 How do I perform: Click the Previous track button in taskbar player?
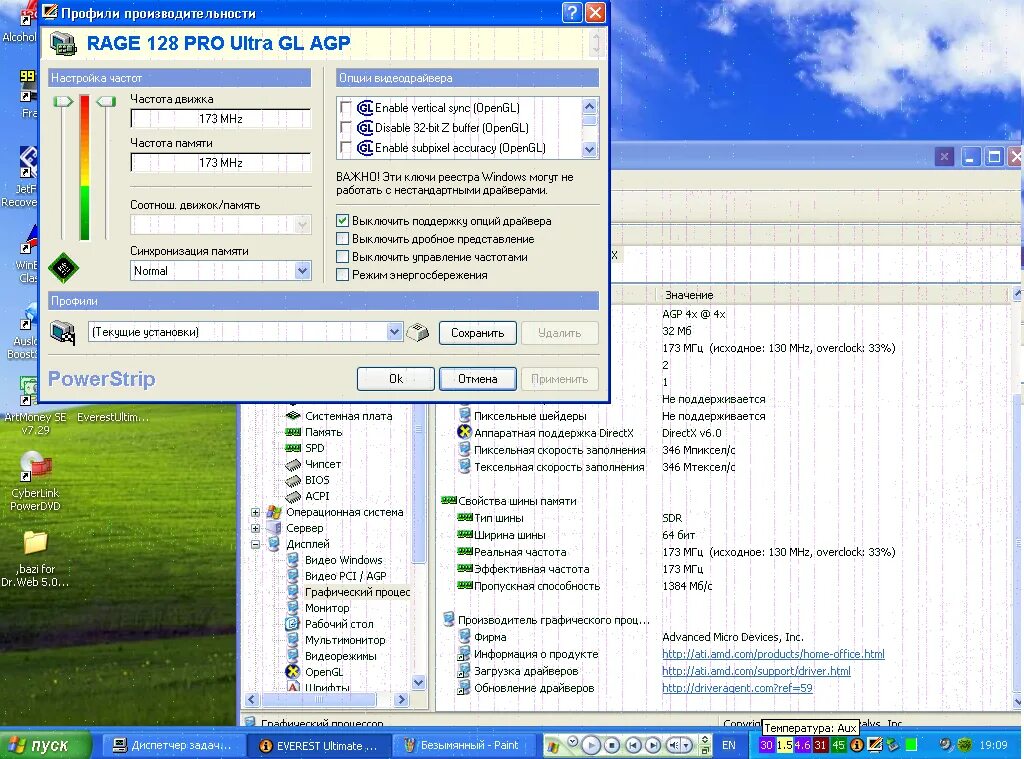633,745
